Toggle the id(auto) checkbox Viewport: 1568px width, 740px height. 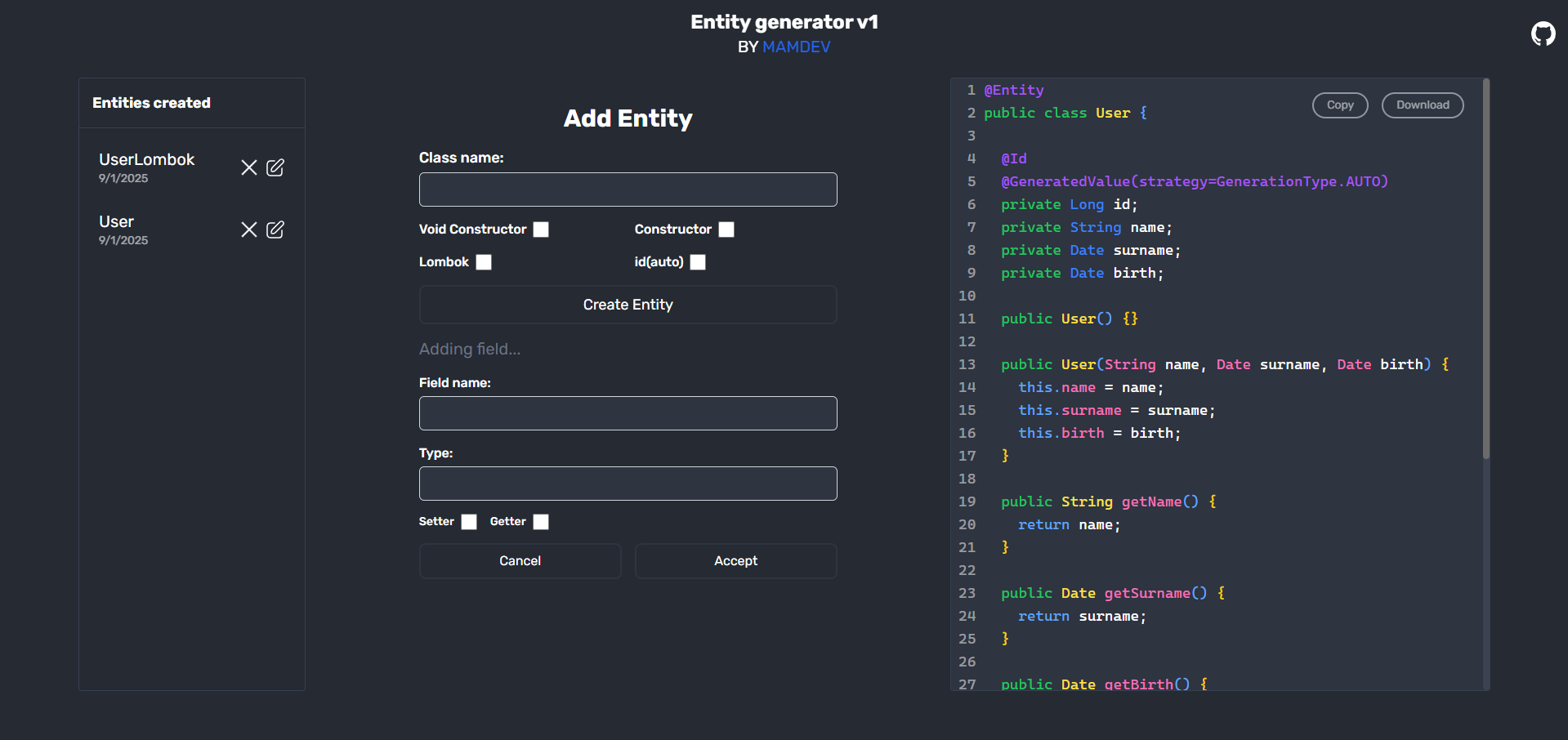click(698, 262)
